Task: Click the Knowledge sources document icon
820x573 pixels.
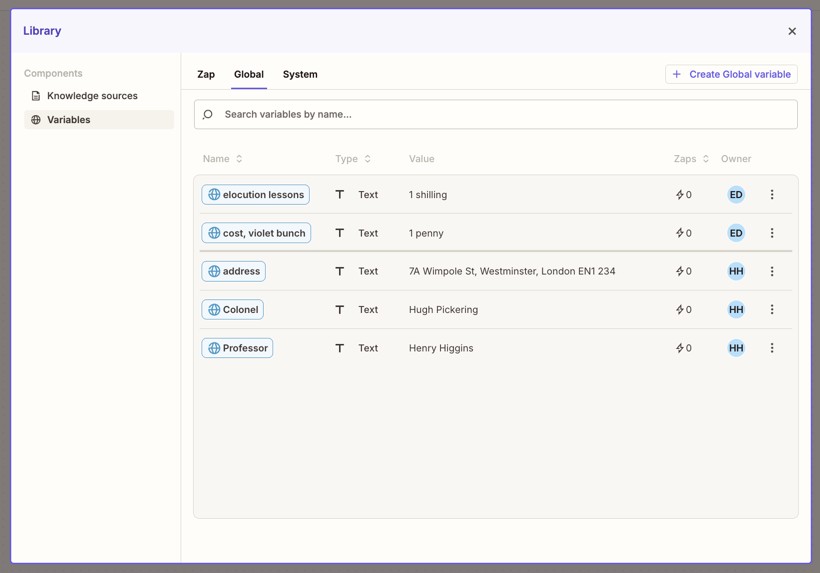Action: (36, 96)
